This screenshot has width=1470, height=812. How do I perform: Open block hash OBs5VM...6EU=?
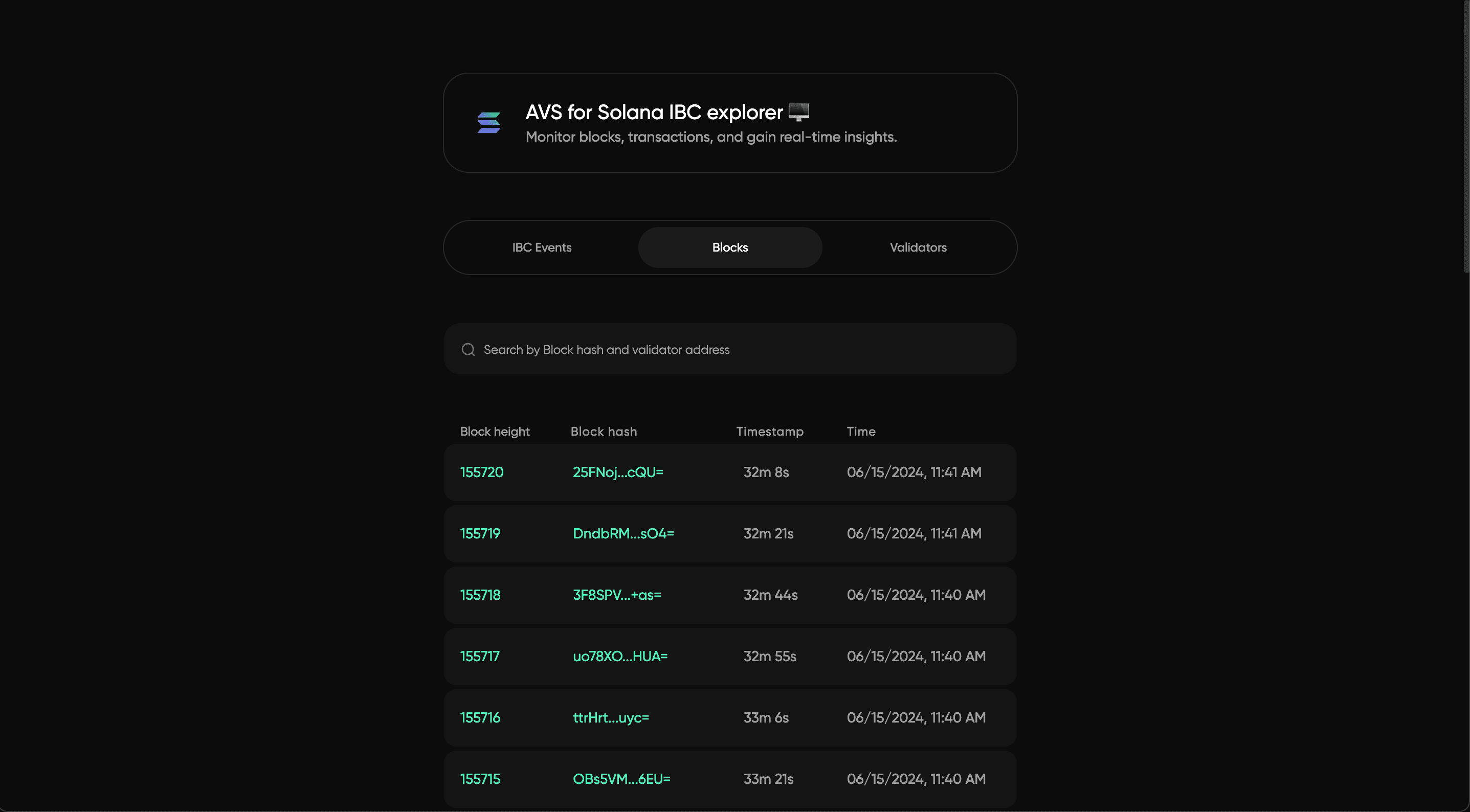pyautogui.click(x=621, y=779)
